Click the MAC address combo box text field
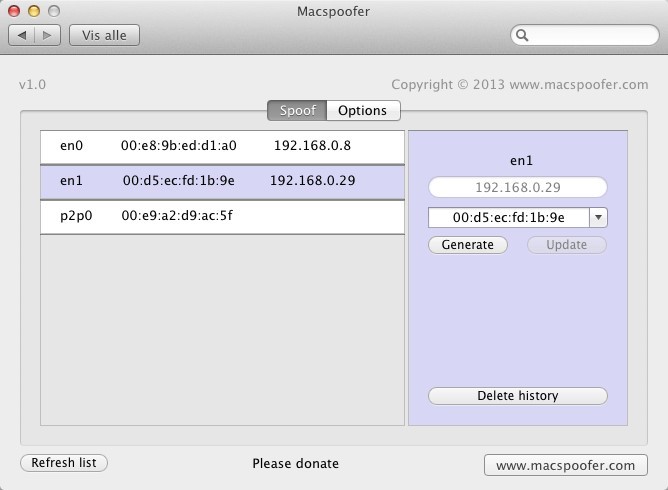The image size is (668, 490). tap(509, 218)
